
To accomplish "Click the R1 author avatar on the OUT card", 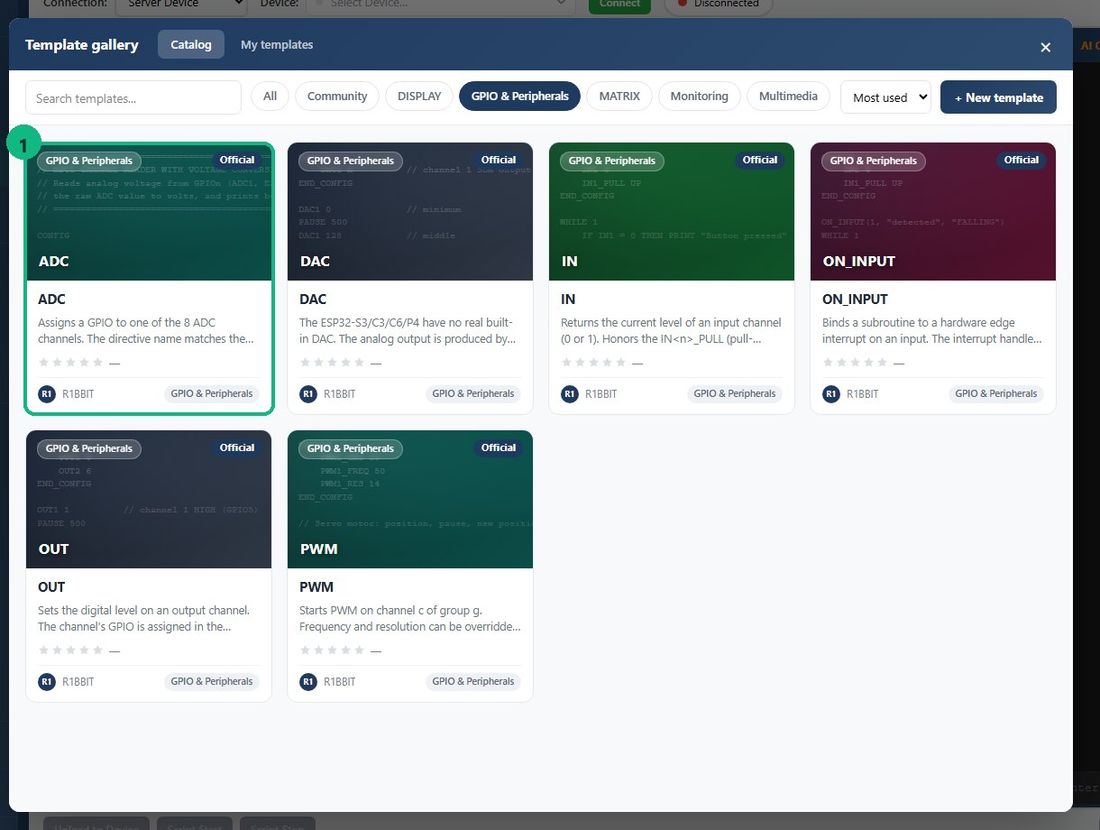I will (46, 681).
